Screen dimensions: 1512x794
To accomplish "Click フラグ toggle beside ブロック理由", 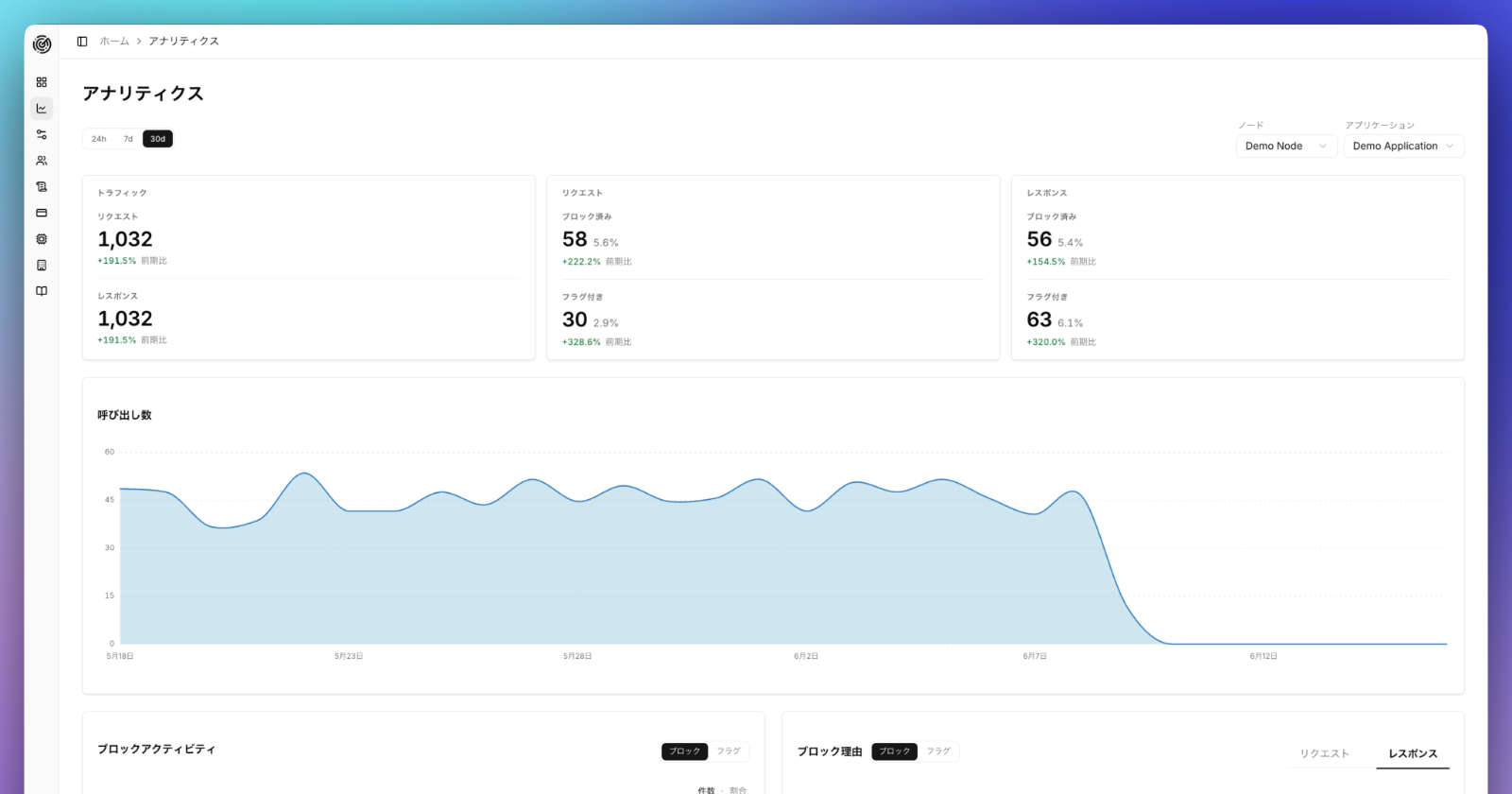I will (938, 751).
